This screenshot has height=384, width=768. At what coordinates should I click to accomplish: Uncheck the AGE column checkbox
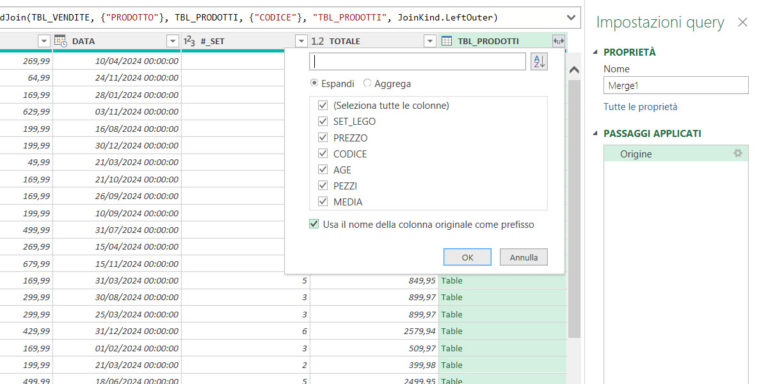click(323, 169)
